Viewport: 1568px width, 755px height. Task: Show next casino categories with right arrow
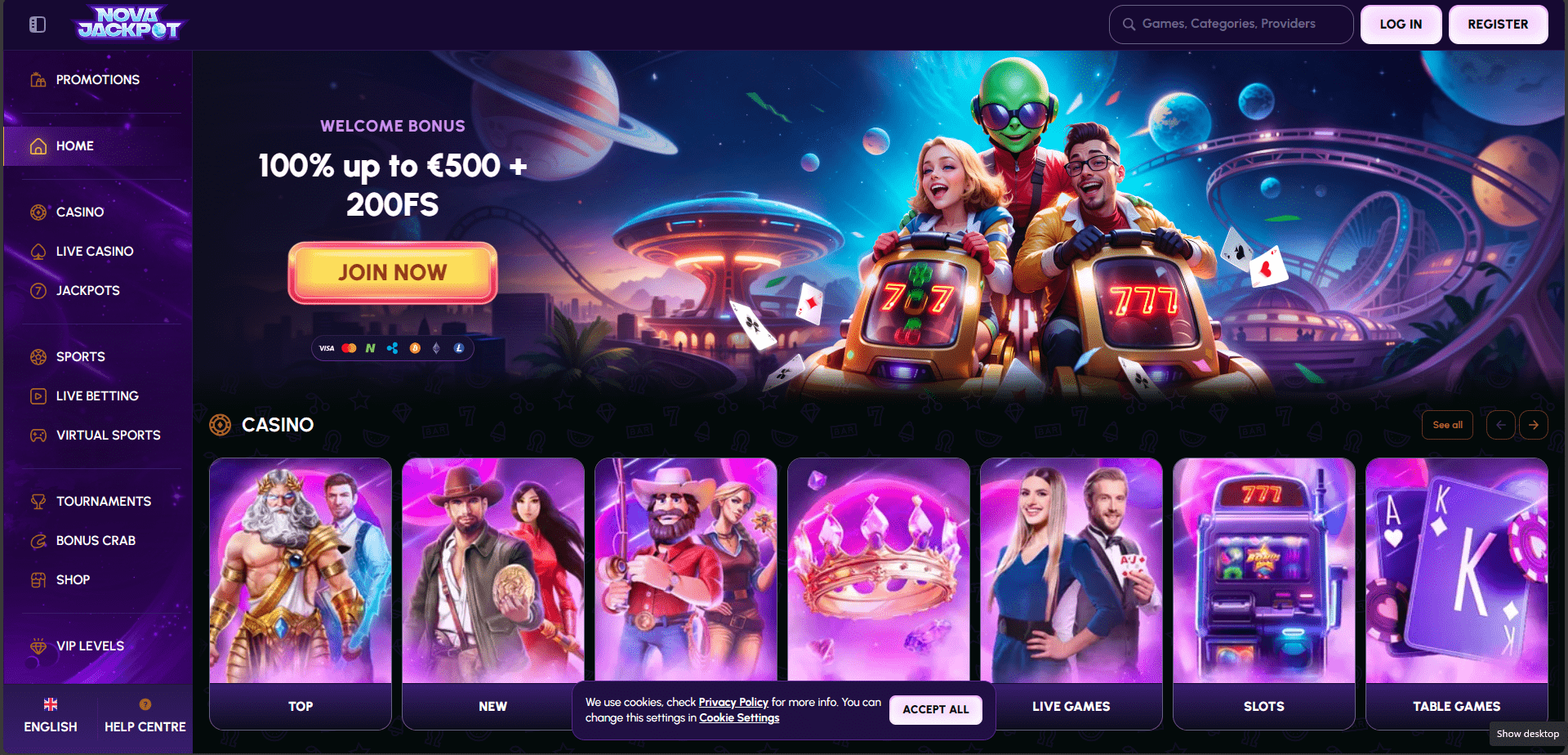pyautogui.click(x=1534, y=425)
